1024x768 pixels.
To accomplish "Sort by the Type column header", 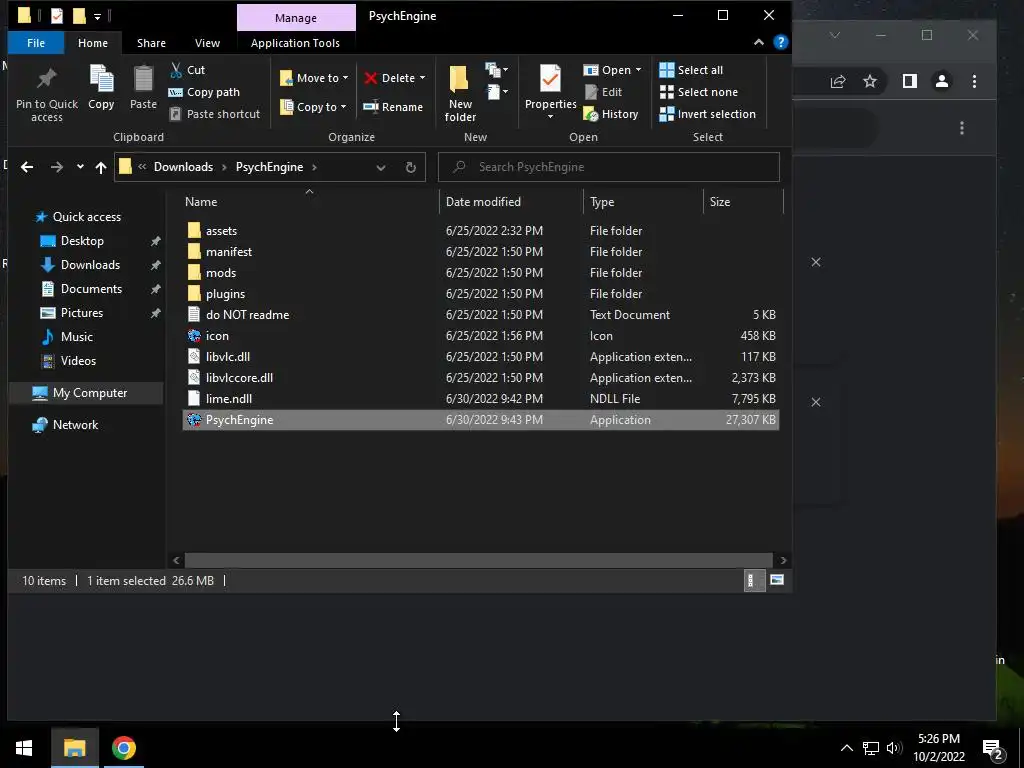I will pyautogui.click(x=643, y=202).
